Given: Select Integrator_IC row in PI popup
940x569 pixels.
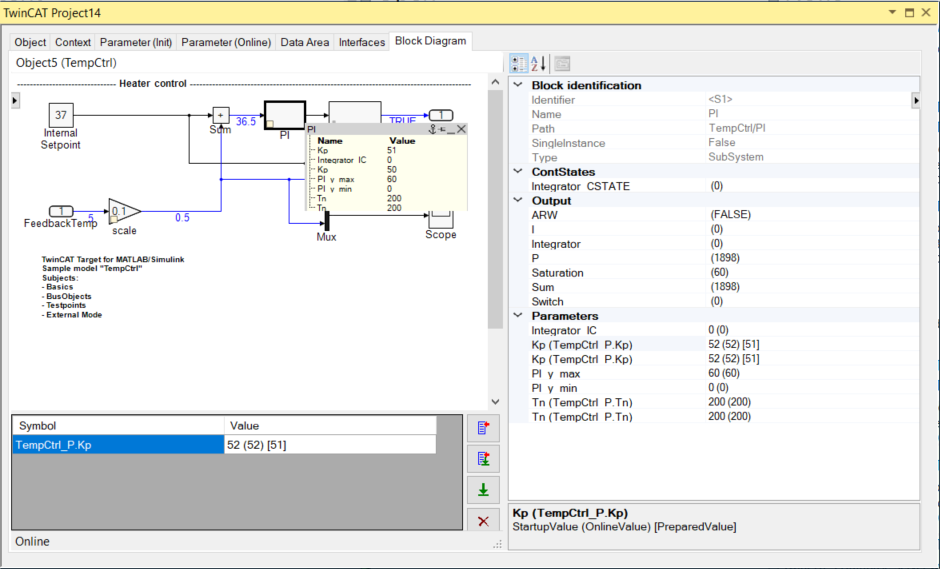Looking at the screenshot, I should [x=387, y=160].
